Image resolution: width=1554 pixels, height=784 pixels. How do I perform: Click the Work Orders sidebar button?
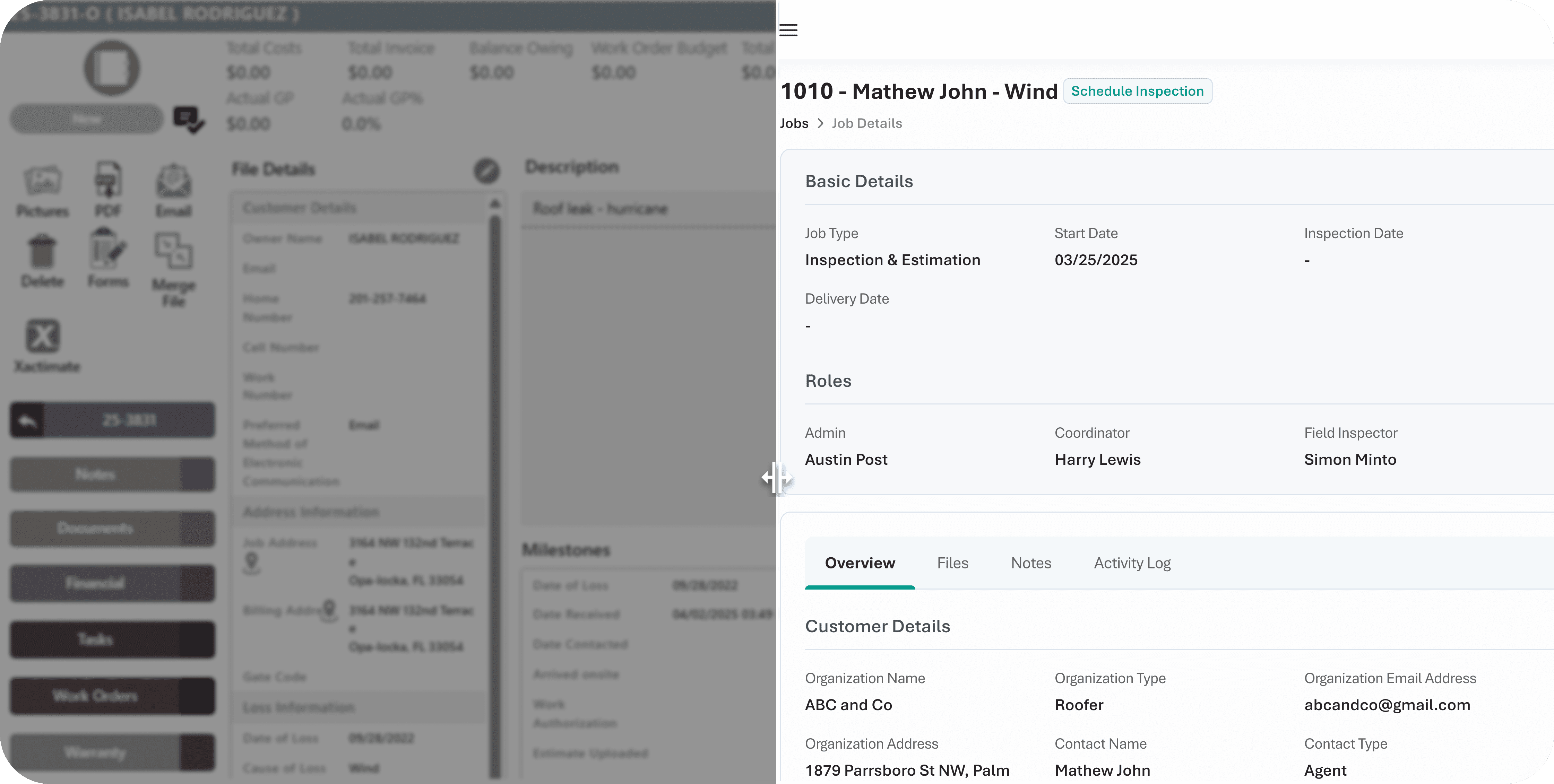pyautogui.click(x=95, y=696)
